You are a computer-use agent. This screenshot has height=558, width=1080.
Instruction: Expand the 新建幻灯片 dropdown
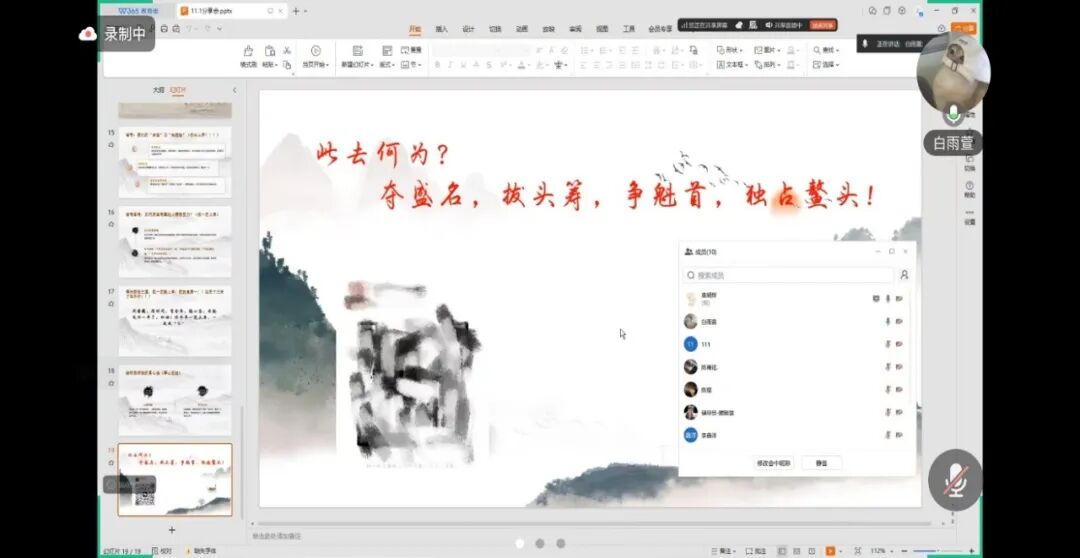(x=356, y=65)
